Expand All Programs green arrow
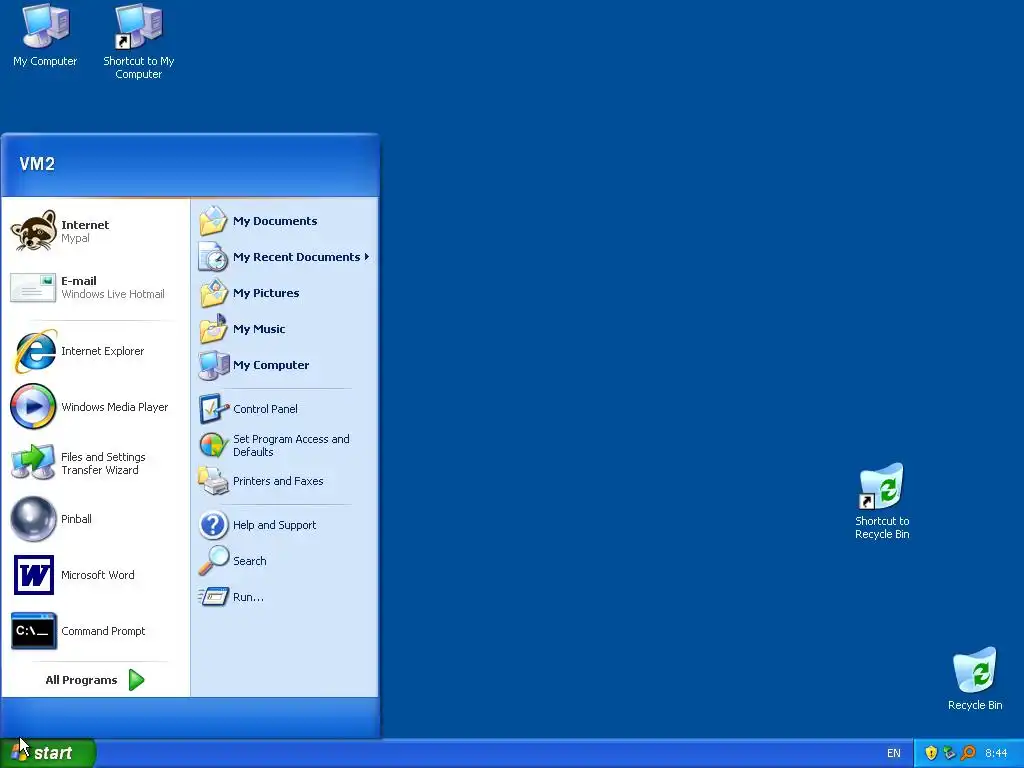The width and height of the screenshot is (1024, 768). click(x=136, y=680)
